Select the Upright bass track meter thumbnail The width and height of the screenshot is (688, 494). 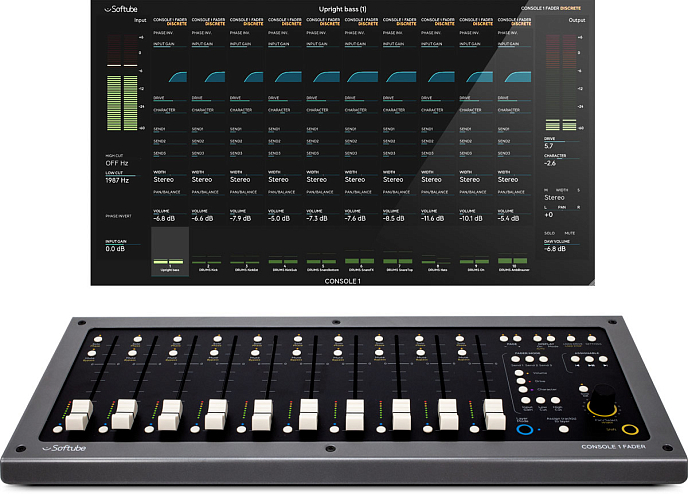(x=170, y=252)
